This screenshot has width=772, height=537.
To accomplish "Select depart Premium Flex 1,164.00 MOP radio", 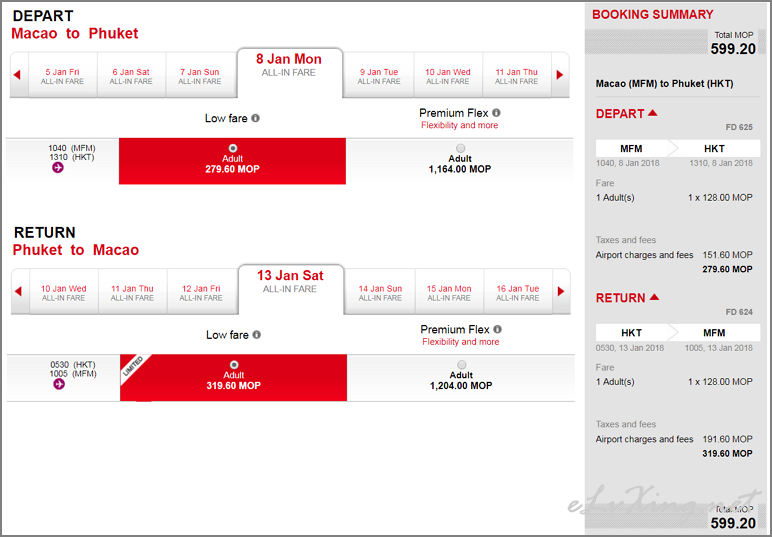I will coord(460,148).
